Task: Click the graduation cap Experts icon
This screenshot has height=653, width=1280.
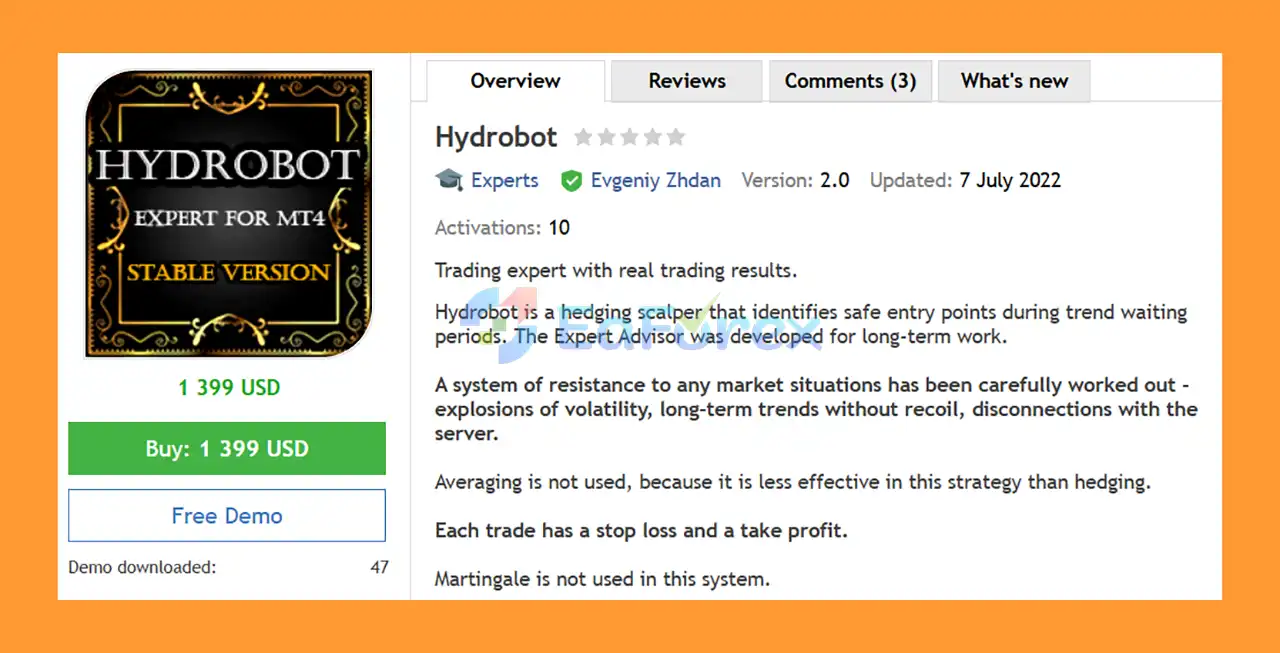Action: (x=449, y=181)
